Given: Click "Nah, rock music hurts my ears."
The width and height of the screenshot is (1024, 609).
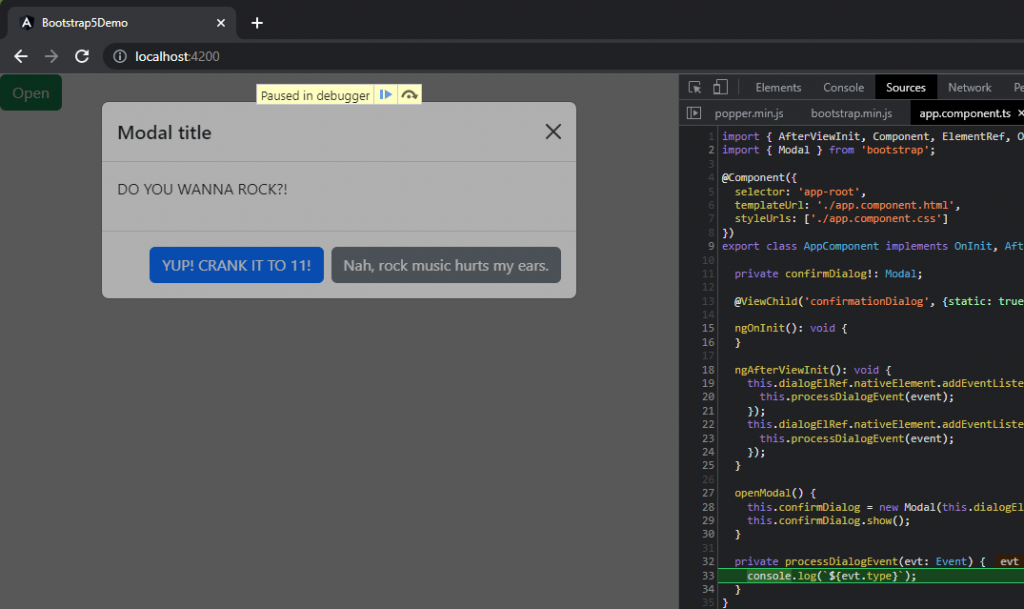Looking at the screenshot, I should coord(446,265).
